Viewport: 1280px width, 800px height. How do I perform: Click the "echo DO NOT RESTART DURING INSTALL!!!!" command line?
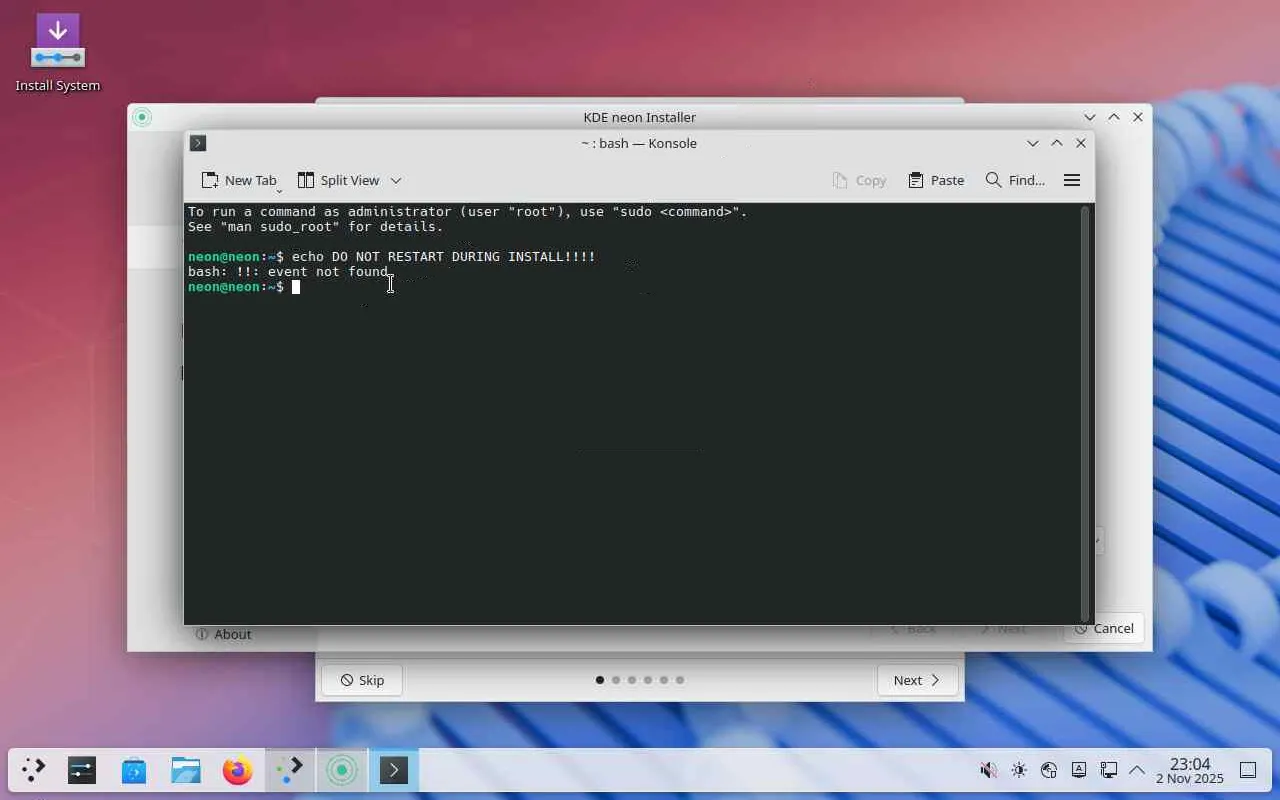coord(444,257)
